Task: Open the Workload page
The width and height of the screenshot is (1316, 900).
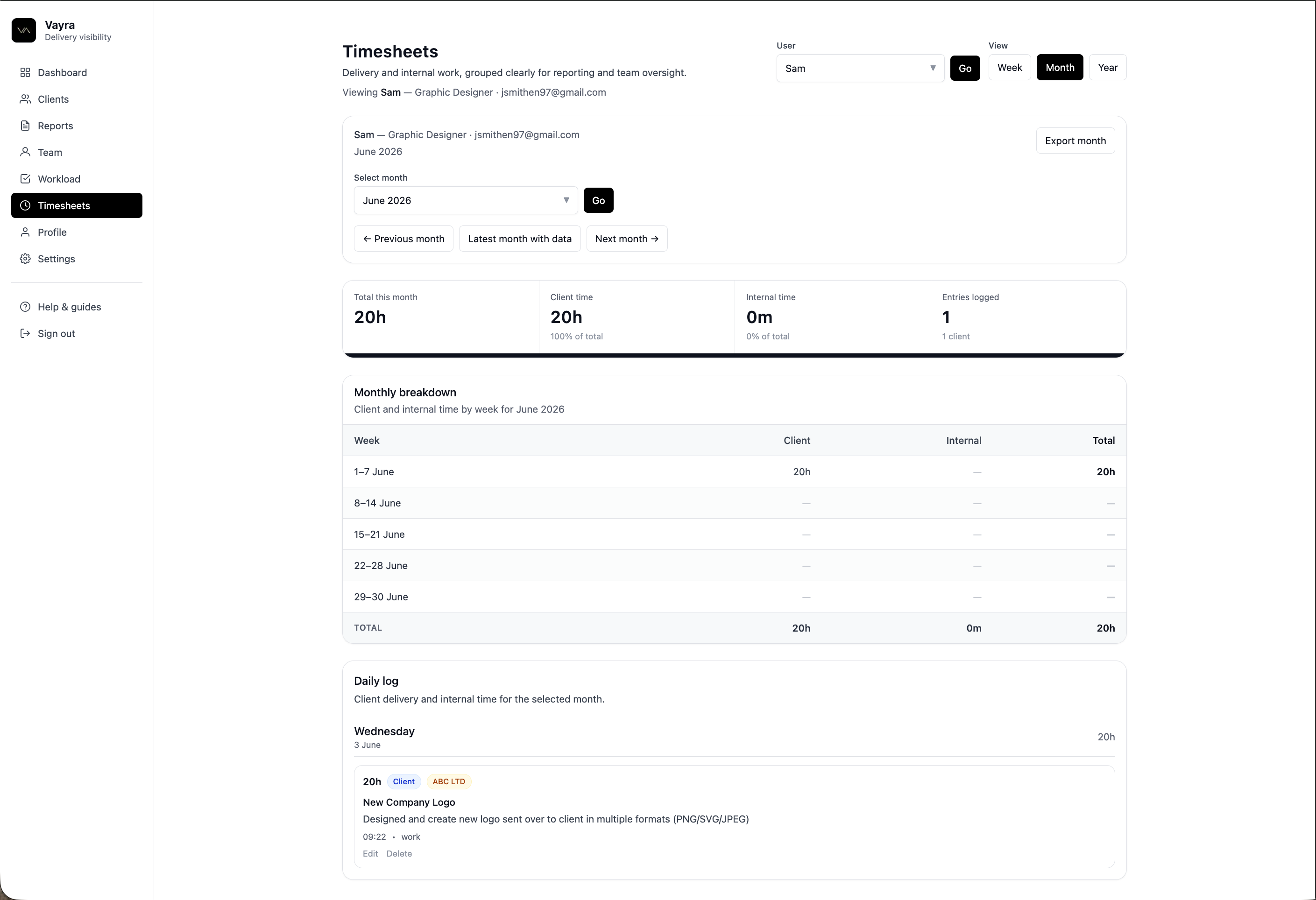Action: tap(77, 179)
